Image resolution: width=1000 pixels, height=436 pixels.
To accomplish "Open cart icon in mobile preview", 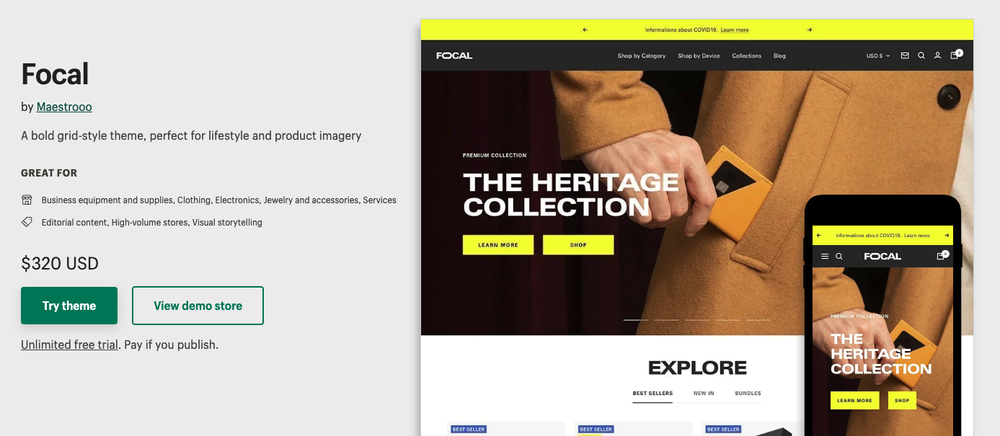I will point(941,256).
